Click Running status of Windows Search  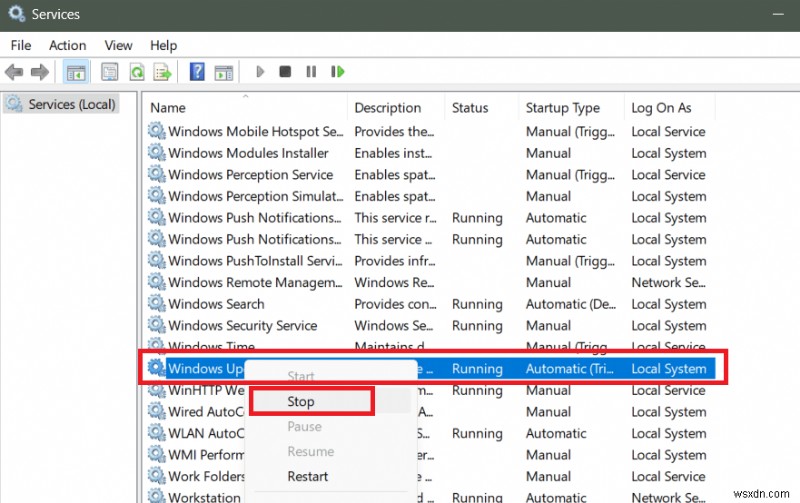tap(477, 304)
